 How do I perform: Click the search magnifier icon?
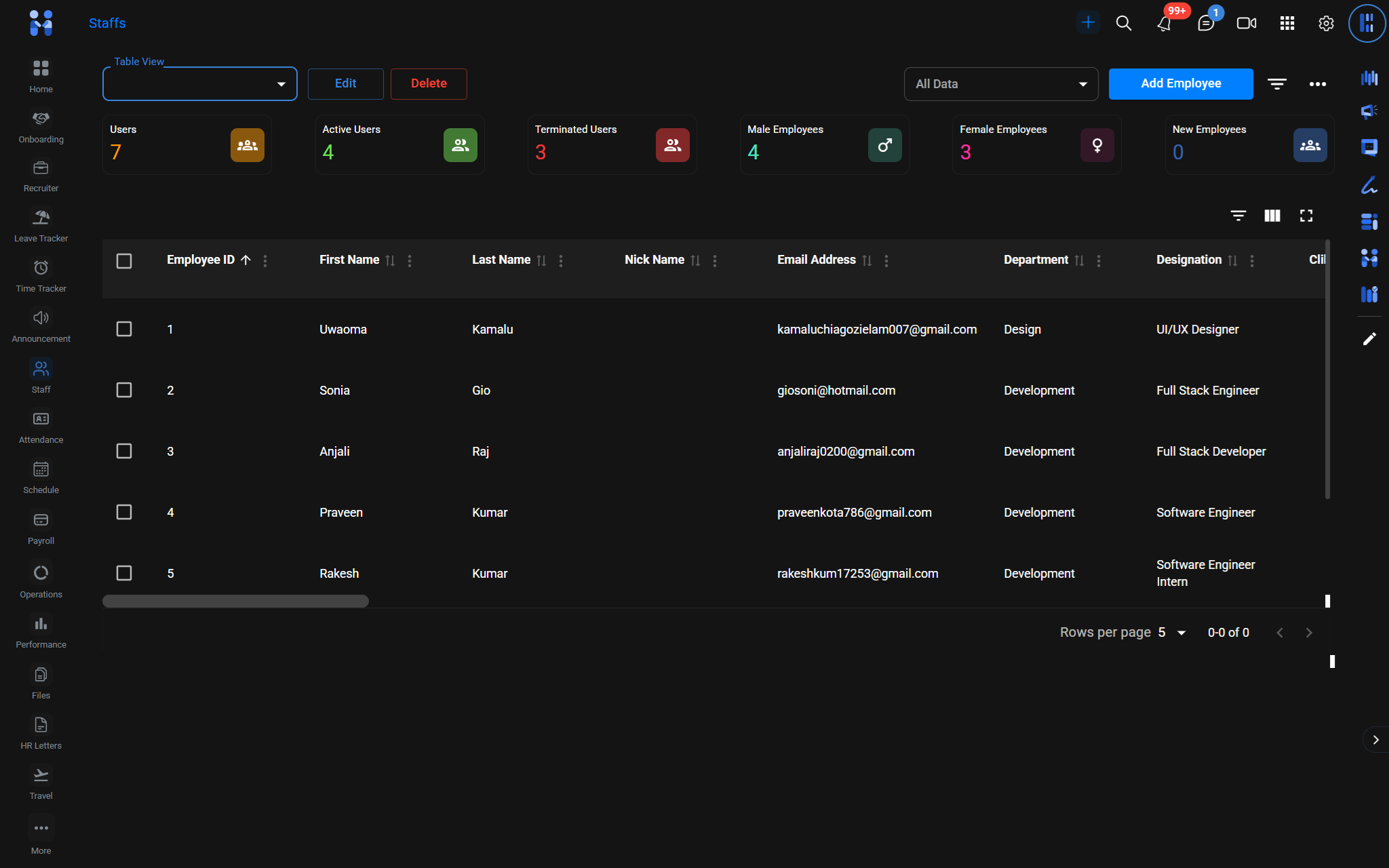point(1123,24)
